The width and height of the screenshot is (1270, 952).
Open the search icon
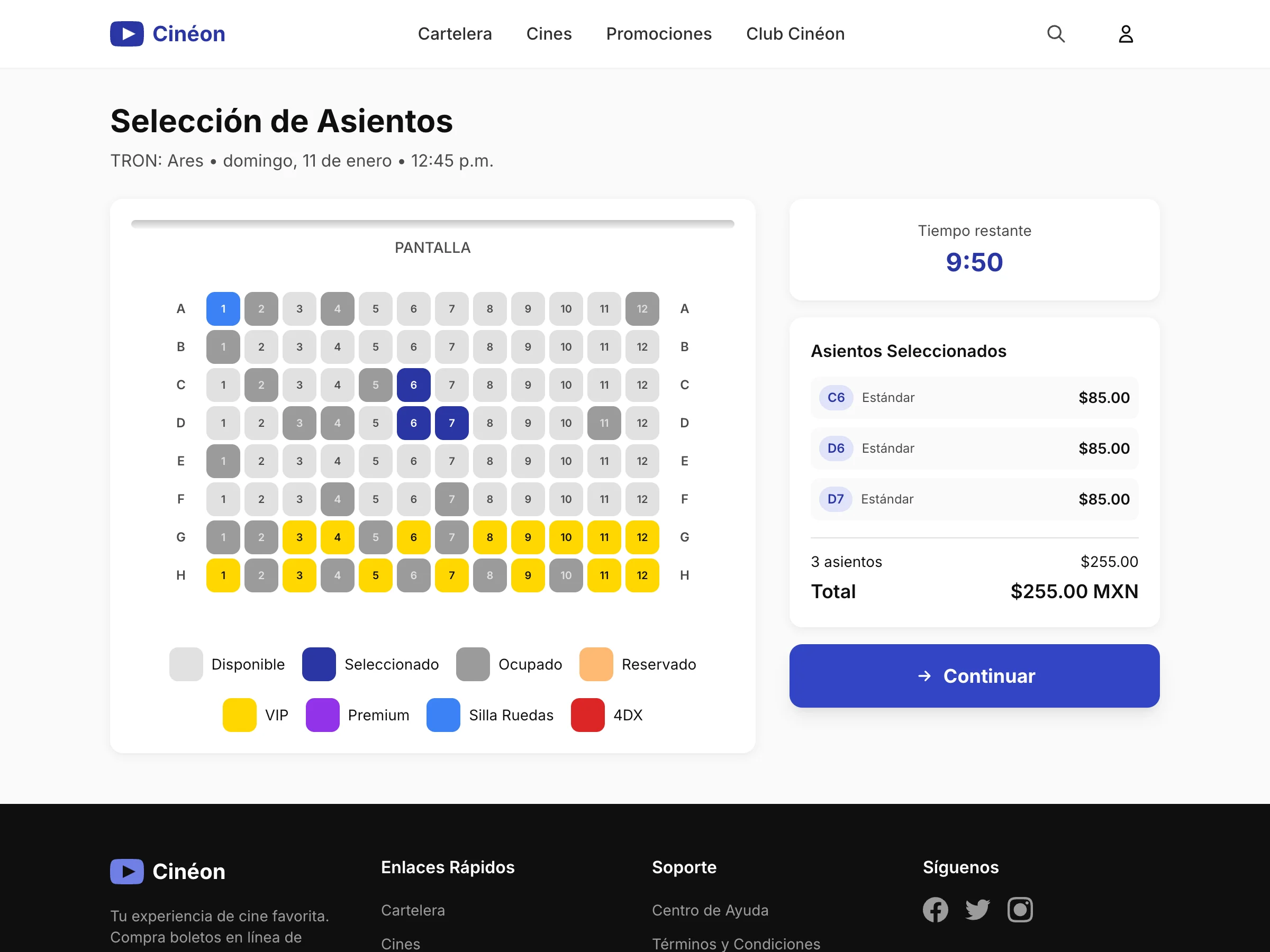(1056, 33)
